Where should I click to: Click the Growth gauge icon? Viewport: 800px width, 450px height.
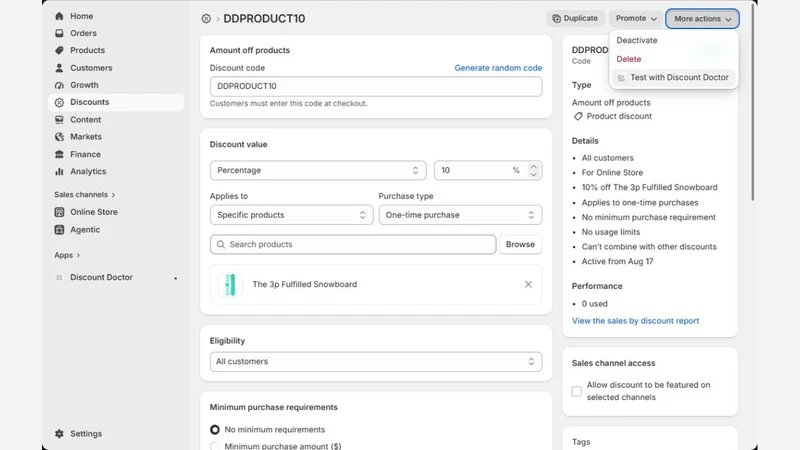pyautogui.click(x=59, y=85)
